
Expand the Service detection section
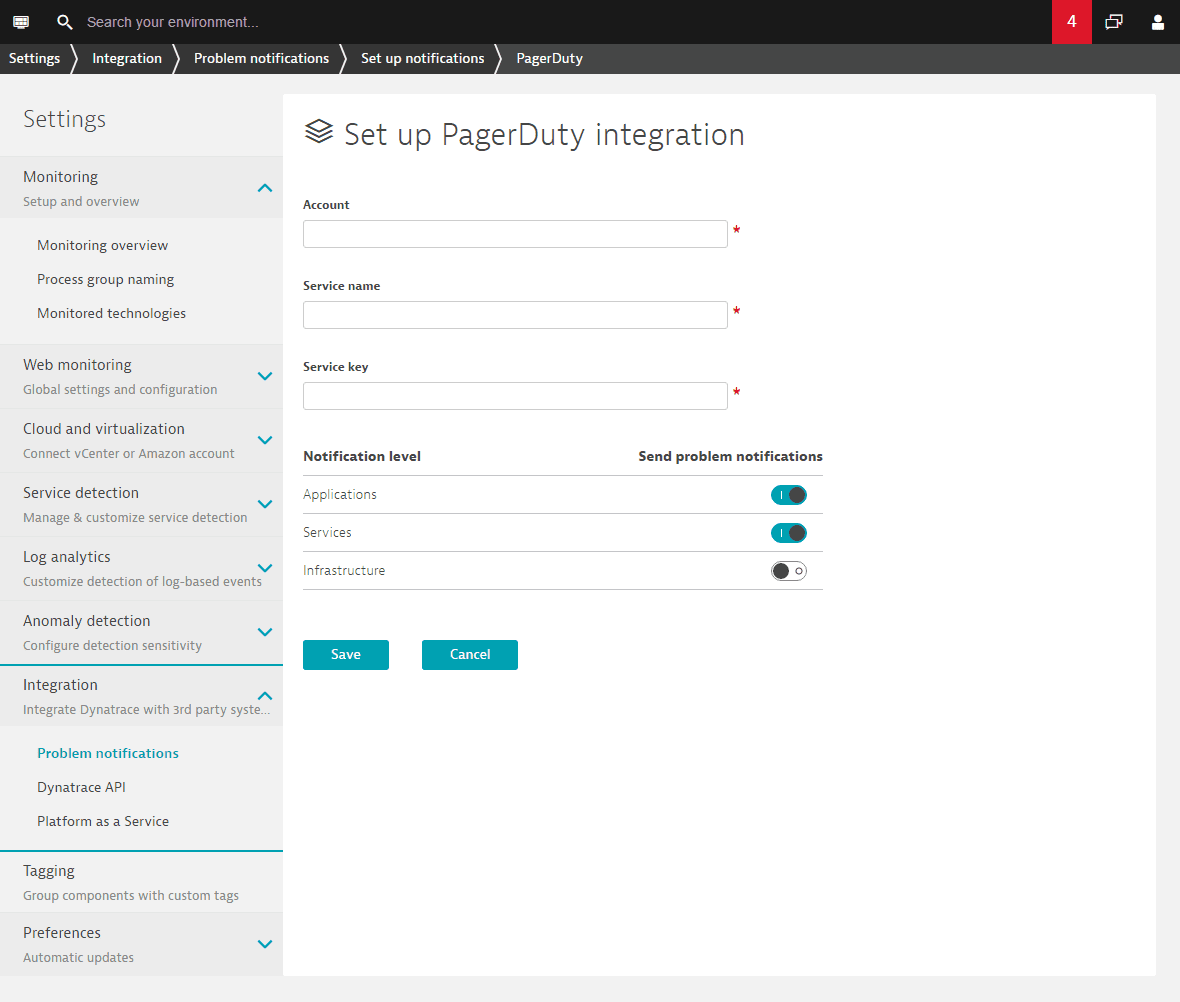tap(265, 504)
